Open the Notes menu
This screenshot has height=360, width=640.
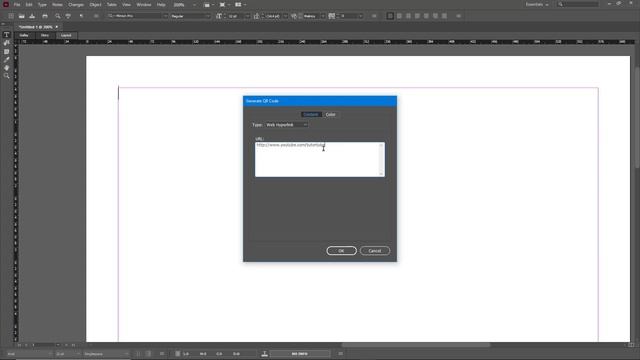57,4
